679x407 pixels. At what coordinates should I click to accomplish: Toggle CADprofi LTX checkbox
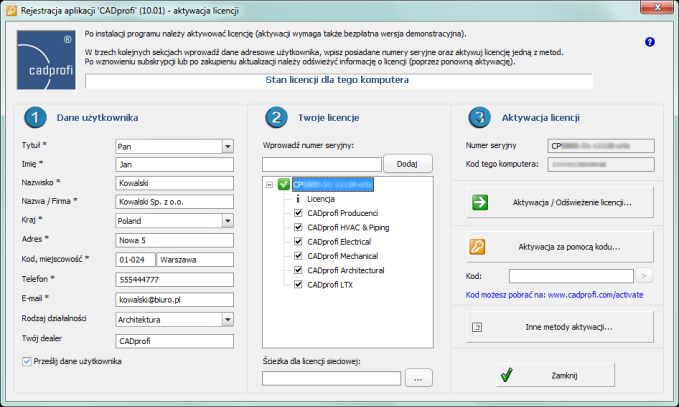(x=298, y=284)
